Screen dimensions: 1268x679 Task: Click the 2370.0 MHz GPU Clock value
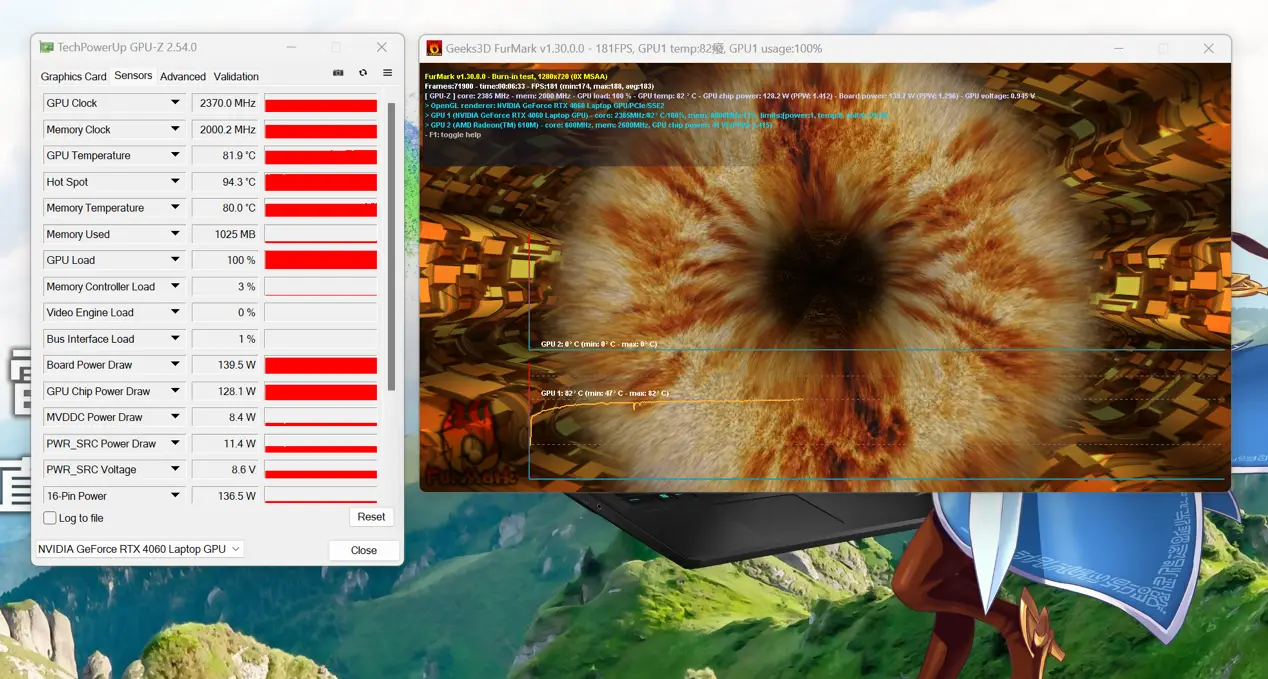[x=225, y=103]
